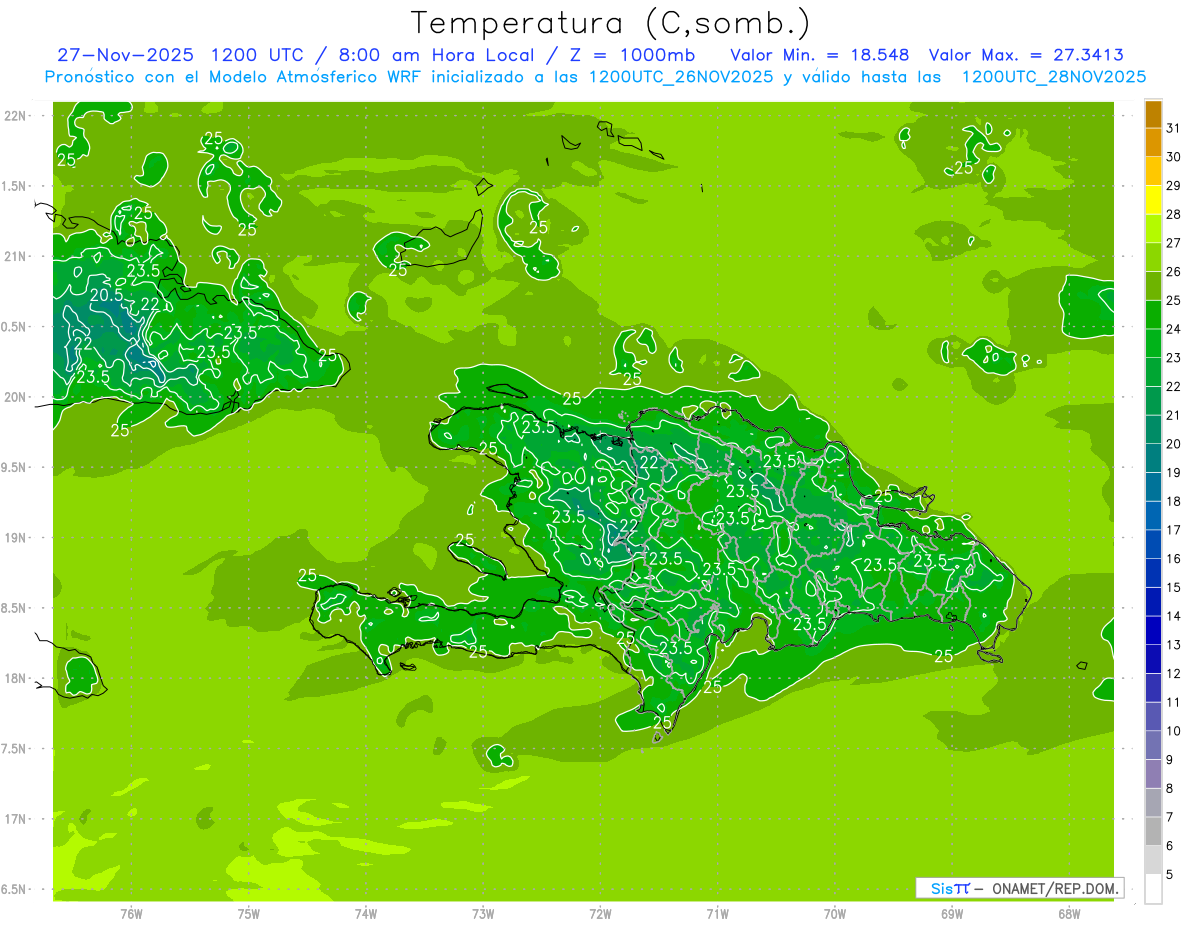The image size is (1200, 927).
Task: Click the '28' label on the color scale
Action: (x=1174, y=214)
